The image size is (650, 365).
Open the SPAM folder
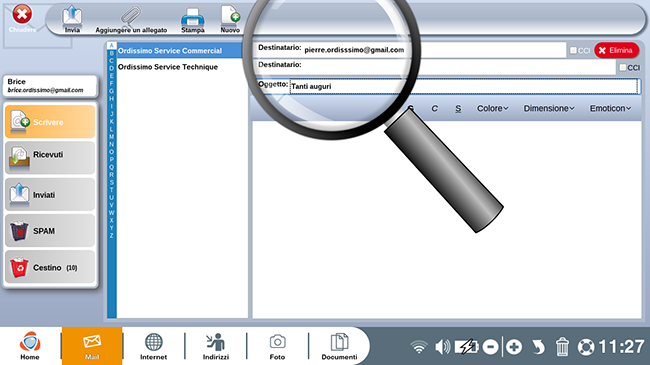(x=50, y=231)
